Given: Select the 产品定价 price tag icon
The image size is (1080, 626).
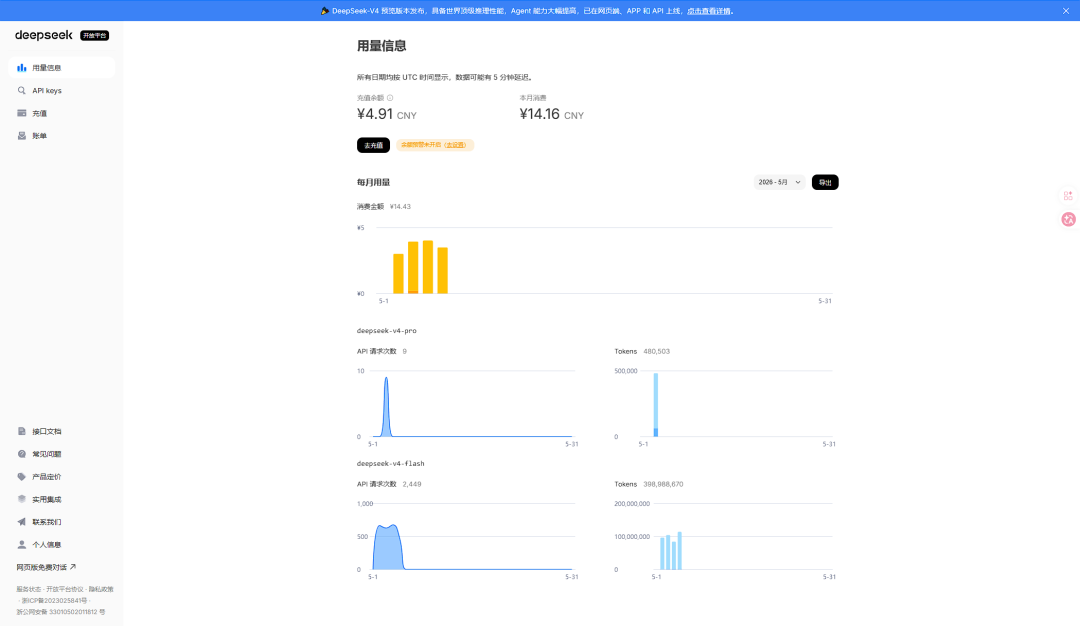Looking at the screenshot, I should (x=21, y=477).
